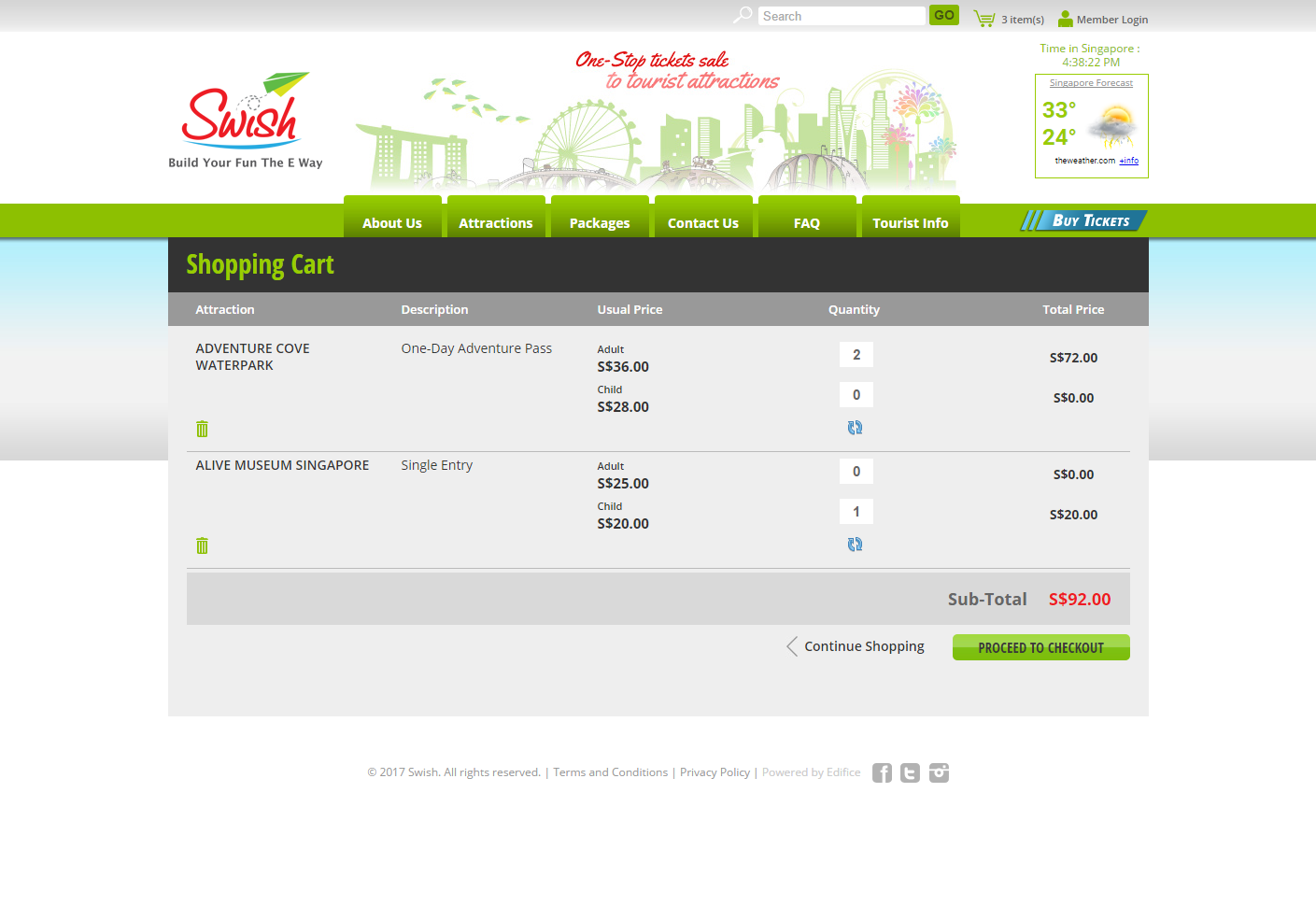Viewport: 1316px width, 906px height.
Task: Refresh quantities for Adventure Cove Waterpark
Action: [855, 428]
